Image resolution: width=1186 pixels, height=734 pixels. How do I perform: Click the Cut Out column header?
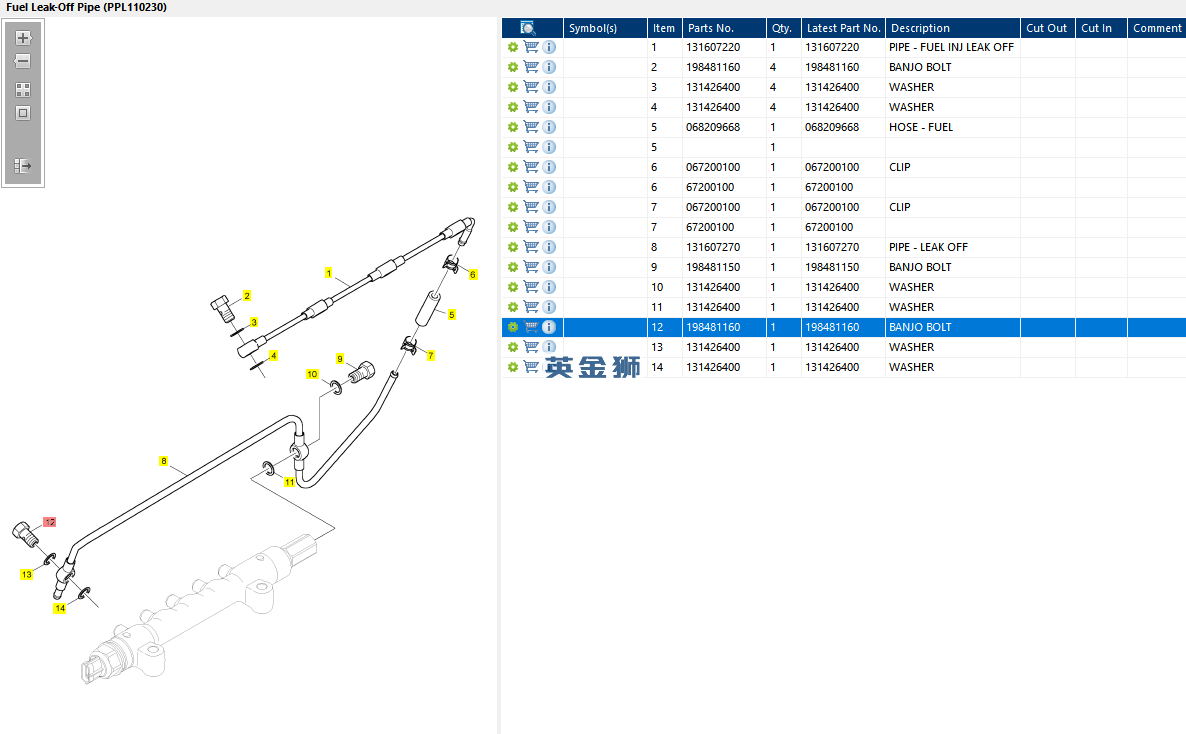(1048, 28)
